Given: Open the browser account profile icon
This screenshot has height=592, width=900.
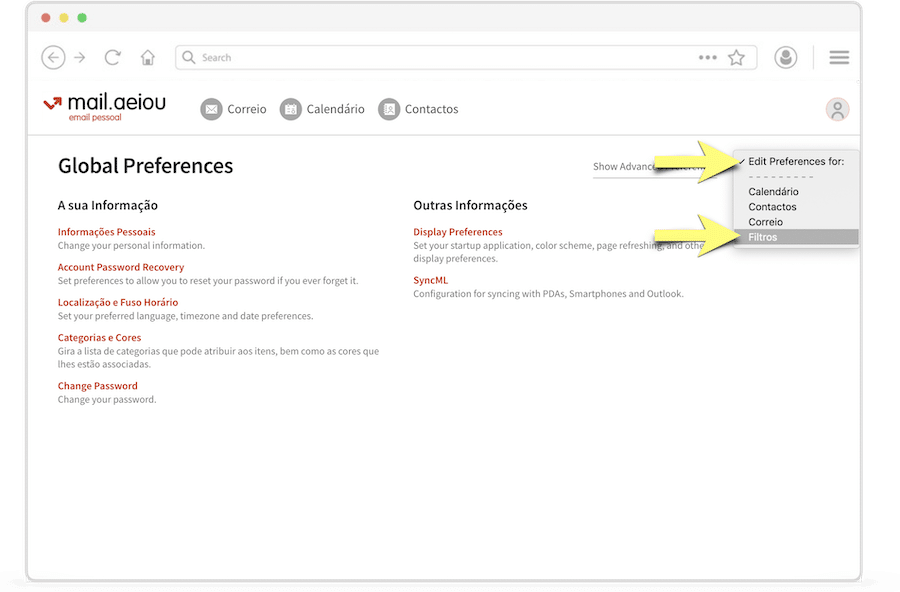Looking at the screenshot, I should click(786, 58).
